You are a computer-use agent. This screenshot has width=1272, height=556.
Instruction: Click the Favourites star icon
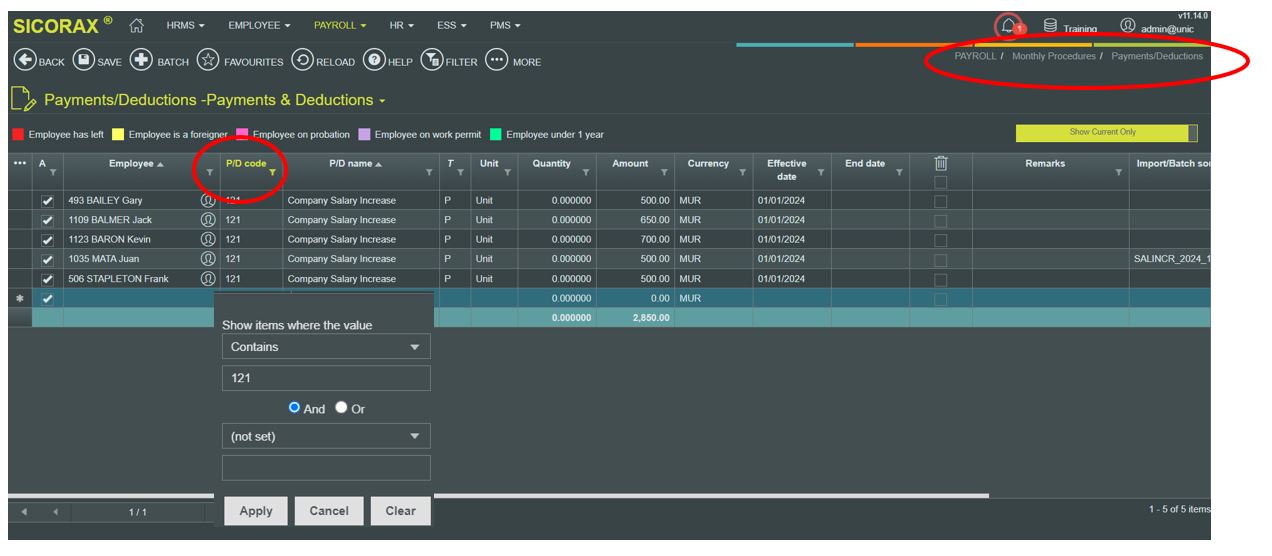pos(208,61)
